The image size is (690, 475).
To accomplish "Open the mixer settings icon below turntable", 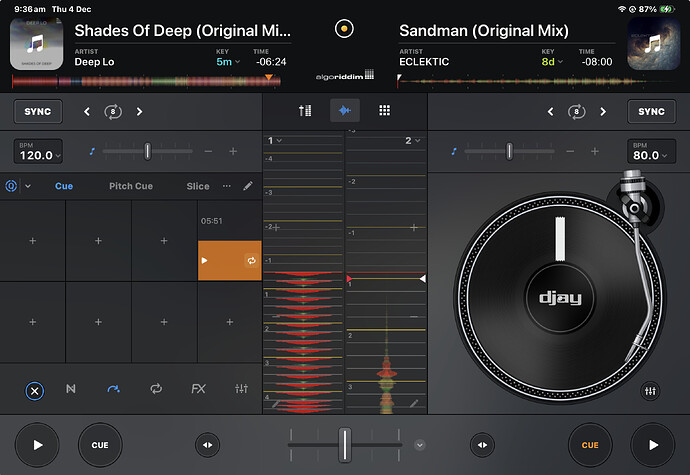I will point(651,390).
